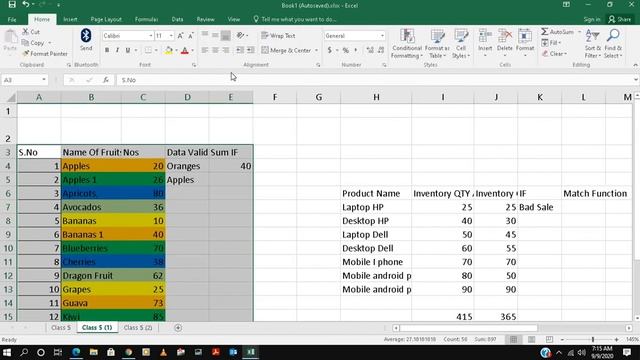This screenshot has width=640, height=360.
Task: Switch to the Page Layout tab
Action: click(106, 19)
